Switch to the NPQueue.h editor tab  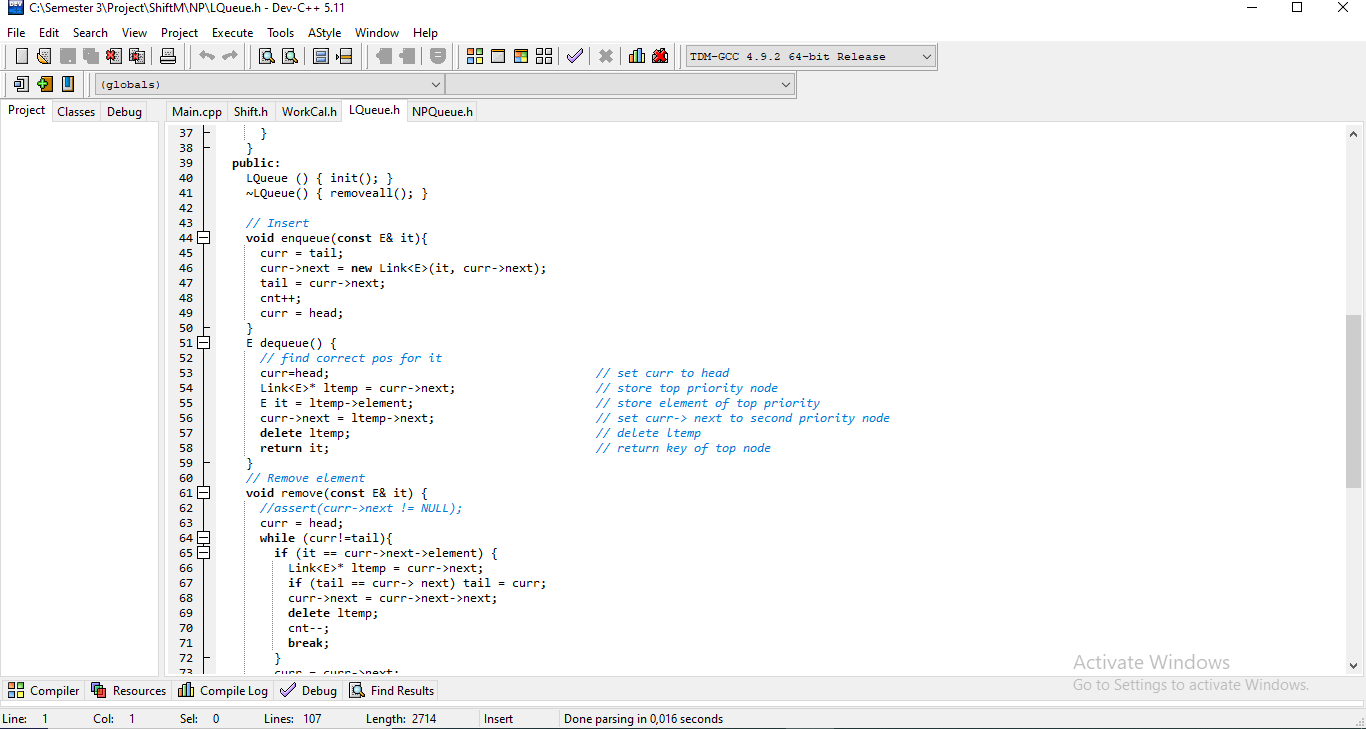(442, 111)
